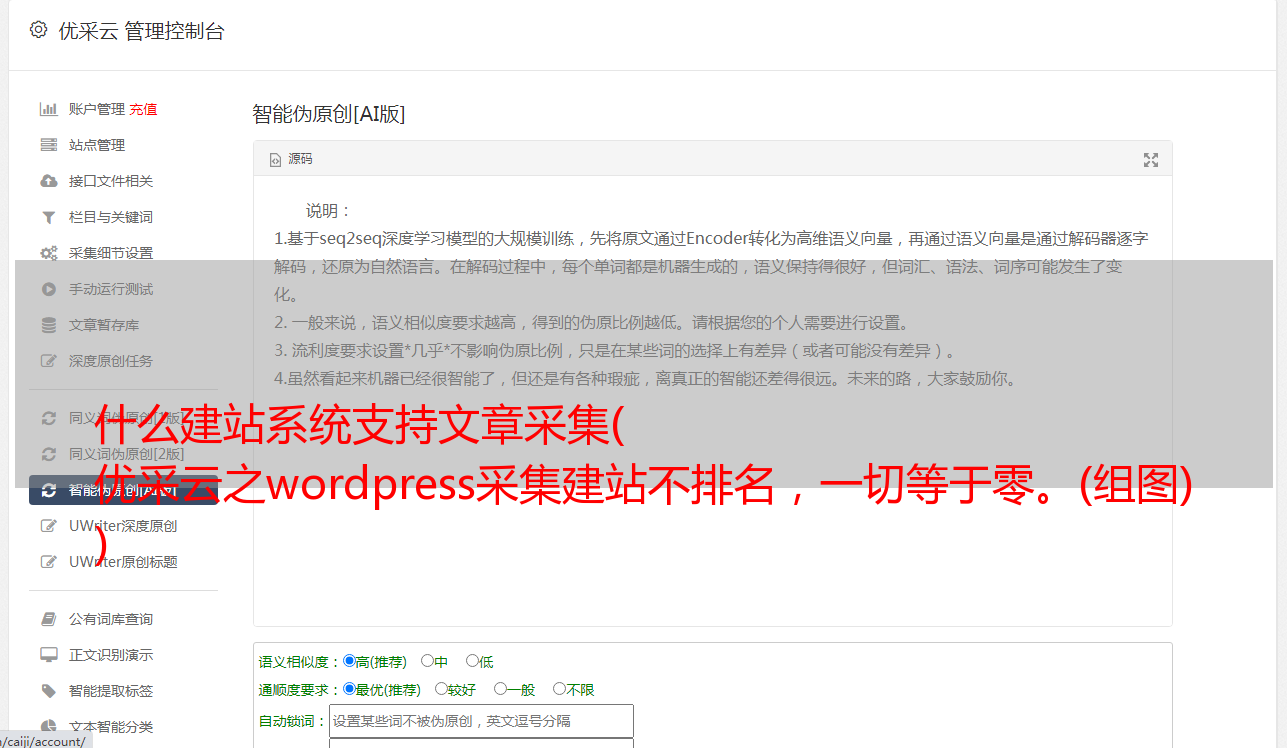Viewport: 1287px width, 748px height.
Task: Click inside the editor on the 说明 text
Action: pyautogui.click(x=329, y=211)
